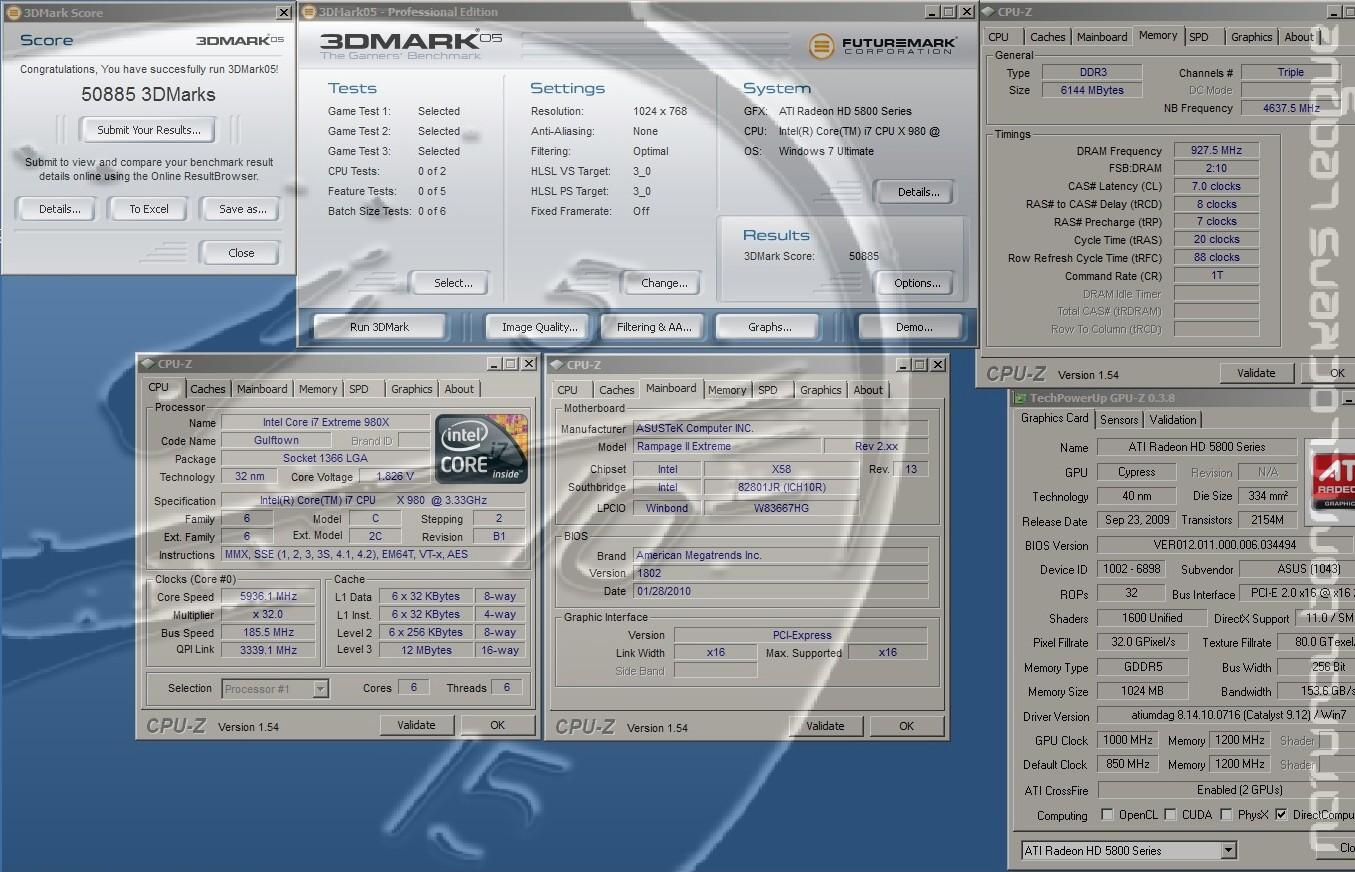Open Mainboard tab in CPU-Z Memory window
The height and width of the screenshot is (872, 1355).
(1102, 37)
